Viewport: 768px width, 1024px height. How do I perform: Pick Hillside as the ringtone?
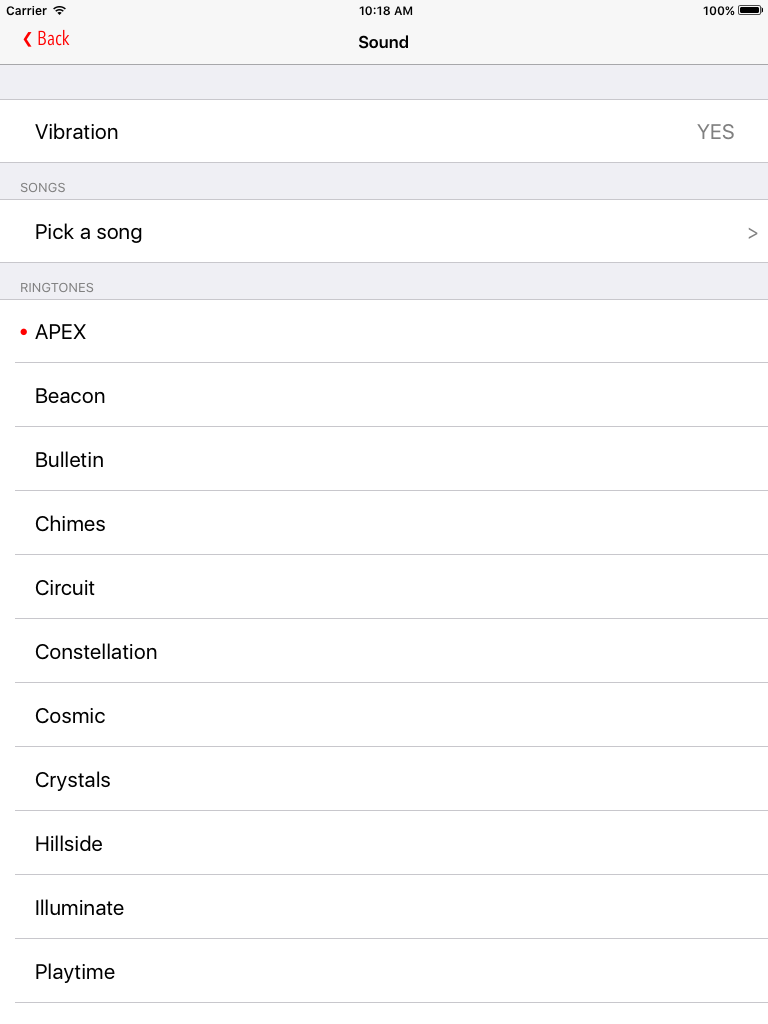click(x=69, y=844)
